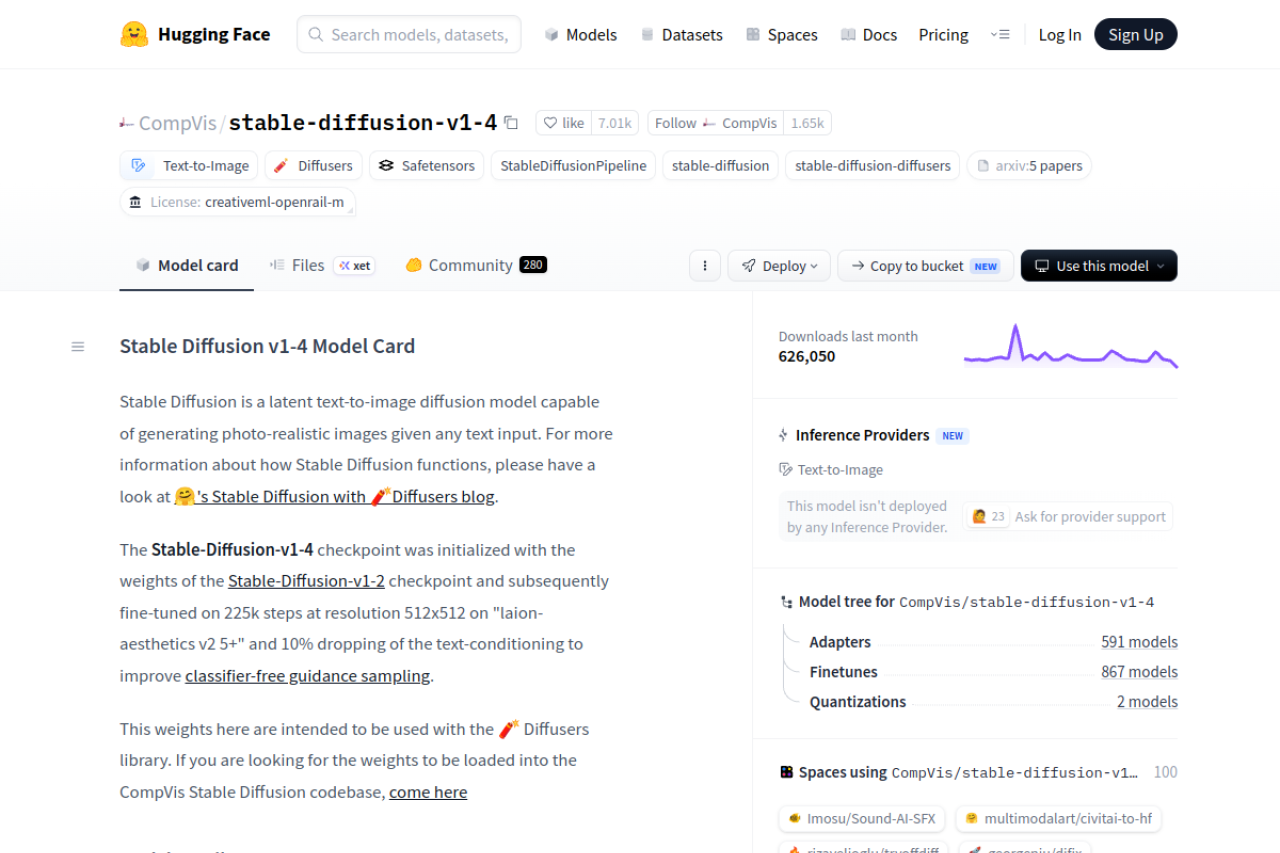
Task: Click the Log In link
Action: 1060,34
